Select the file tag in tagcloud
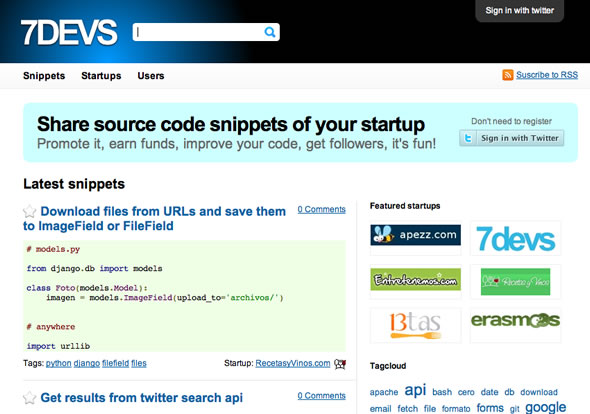The image size is (590, 414). click(x=430, y=409)
